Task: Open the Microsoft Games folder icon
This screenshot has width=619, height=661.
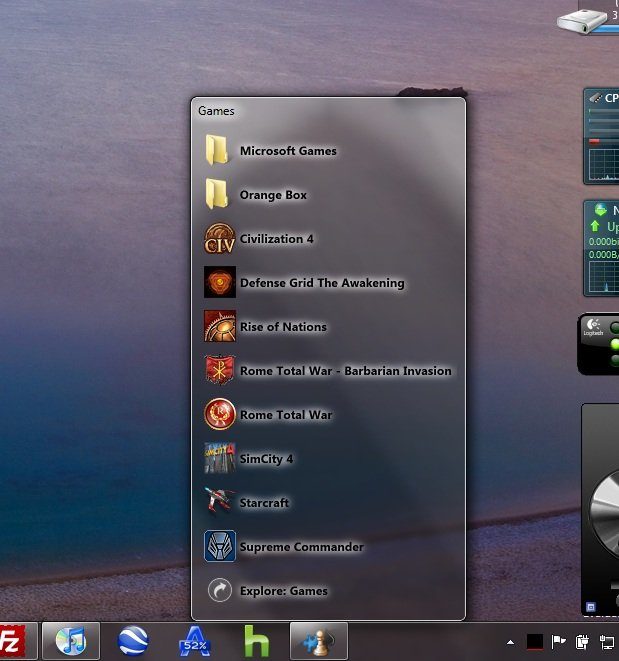Action: pyautogui.click(x=218, y=150)
